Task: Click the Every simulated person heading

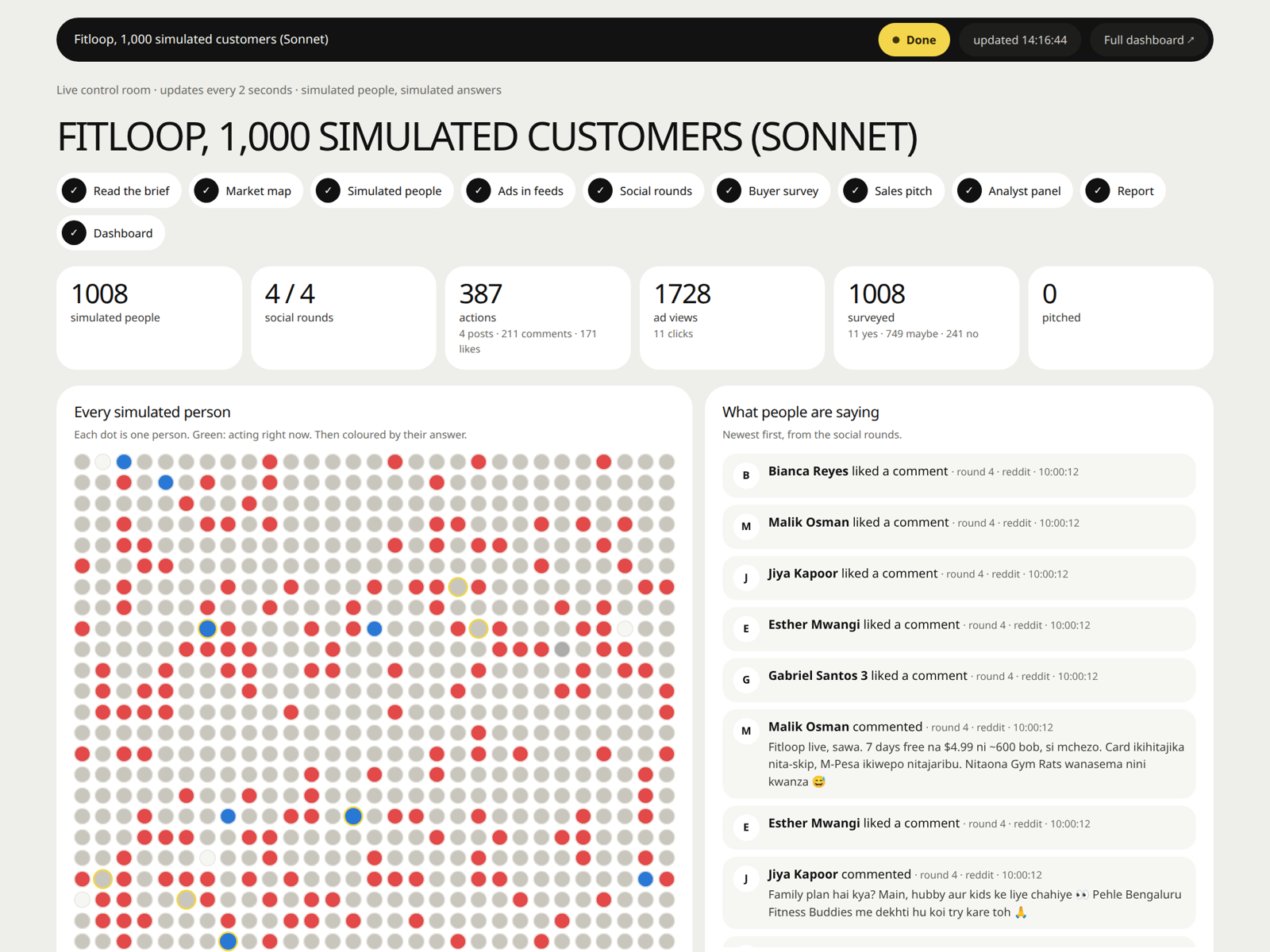Action: [x=152, y=412]
